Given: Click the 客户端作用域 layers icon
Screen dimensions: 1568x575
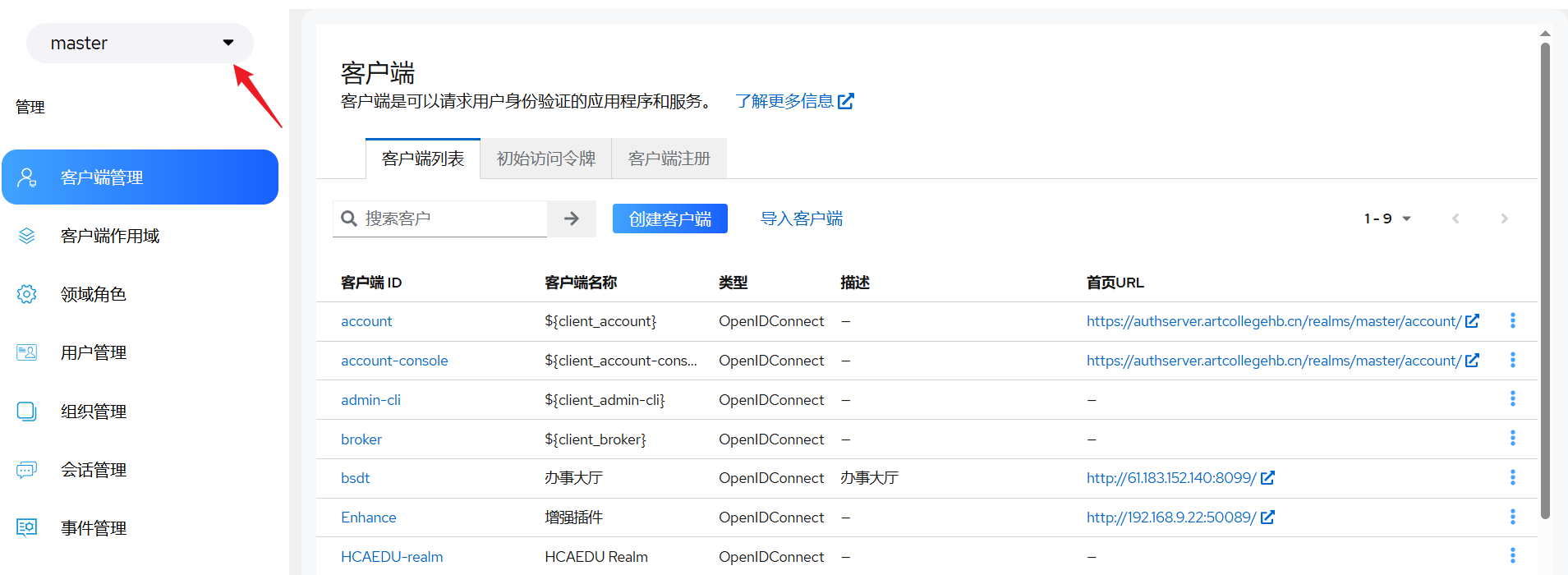Looking at the screenshot, I should click(x=27, y=236).
